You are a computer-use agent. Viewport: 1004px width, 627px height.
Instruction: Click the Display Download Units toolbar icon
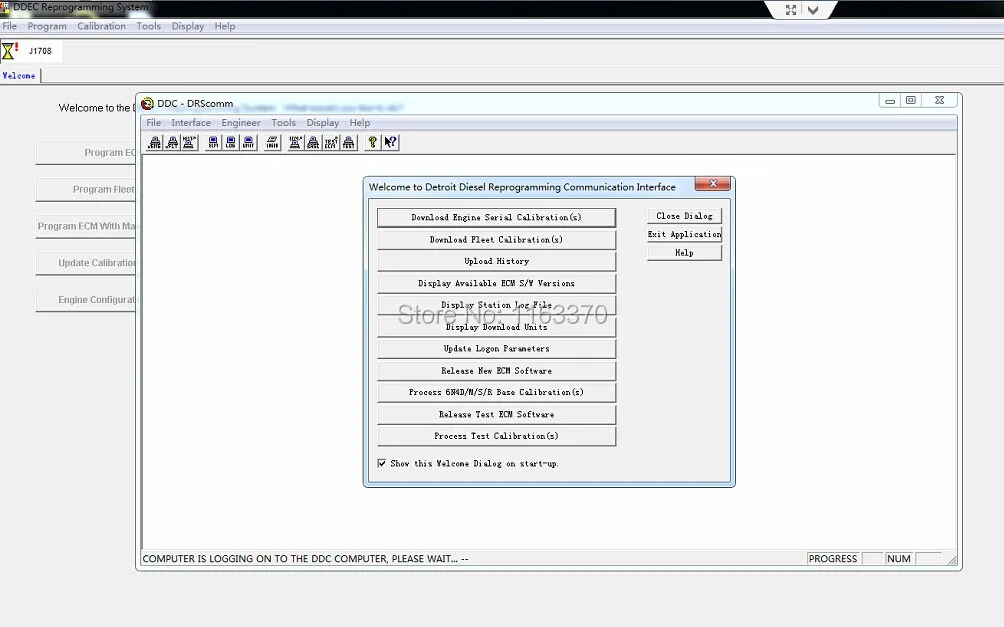248,142
